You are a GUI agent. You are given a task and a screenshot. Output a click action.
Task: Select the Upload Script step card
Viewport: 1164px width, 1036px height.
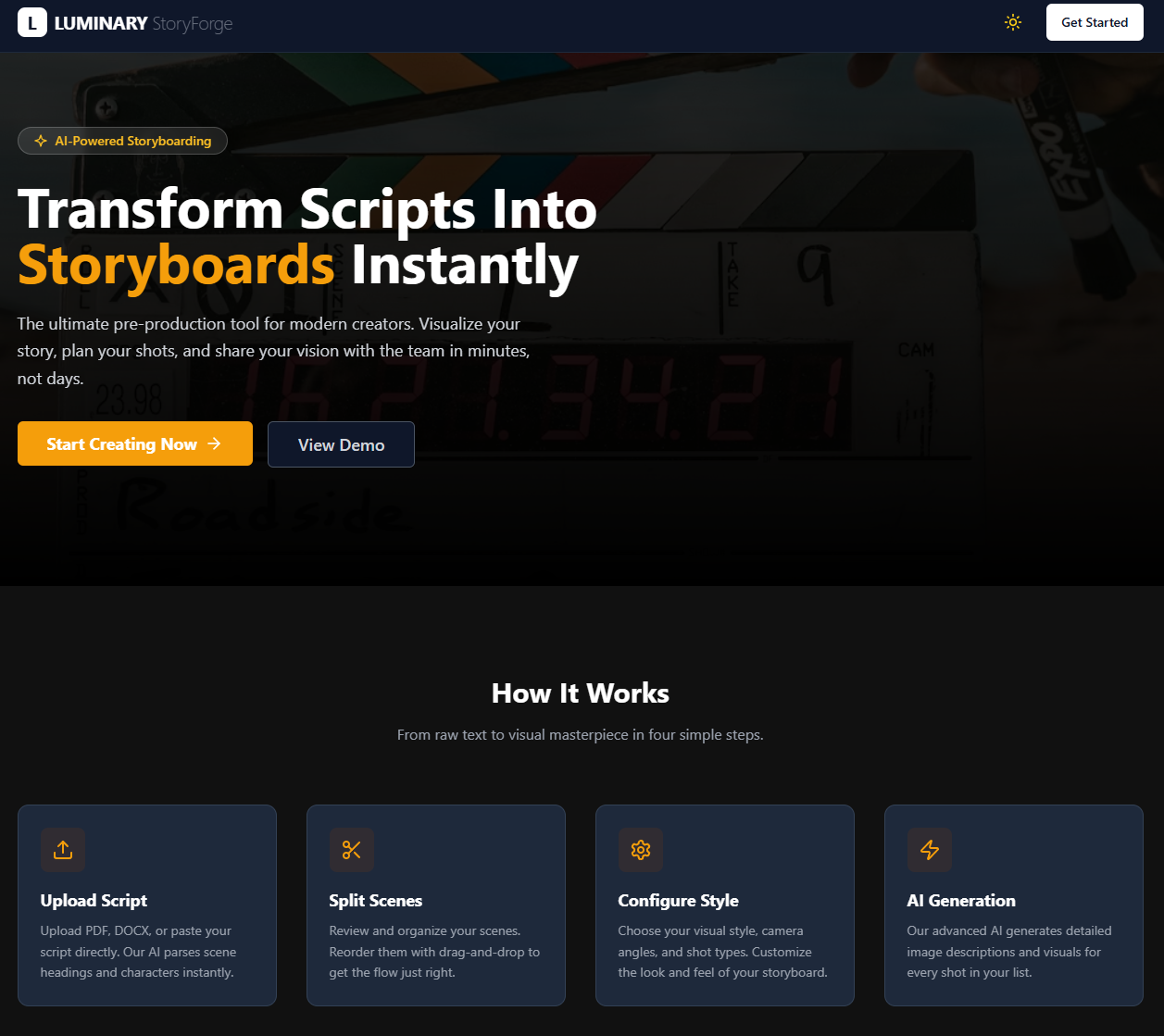pyautogui.click(x=146, y=905)
